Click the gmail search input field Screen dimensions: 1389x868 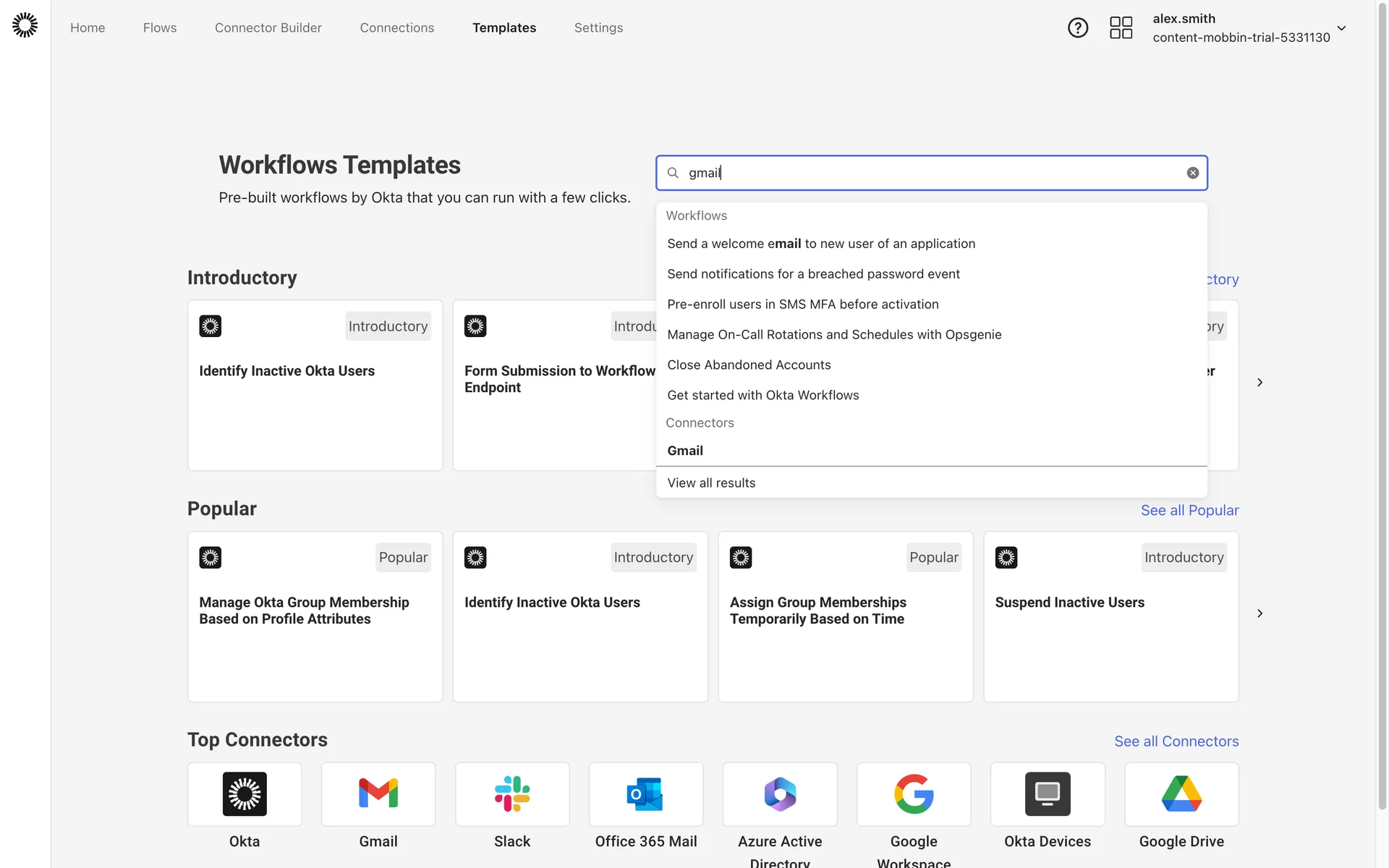[x=926, y=173]
